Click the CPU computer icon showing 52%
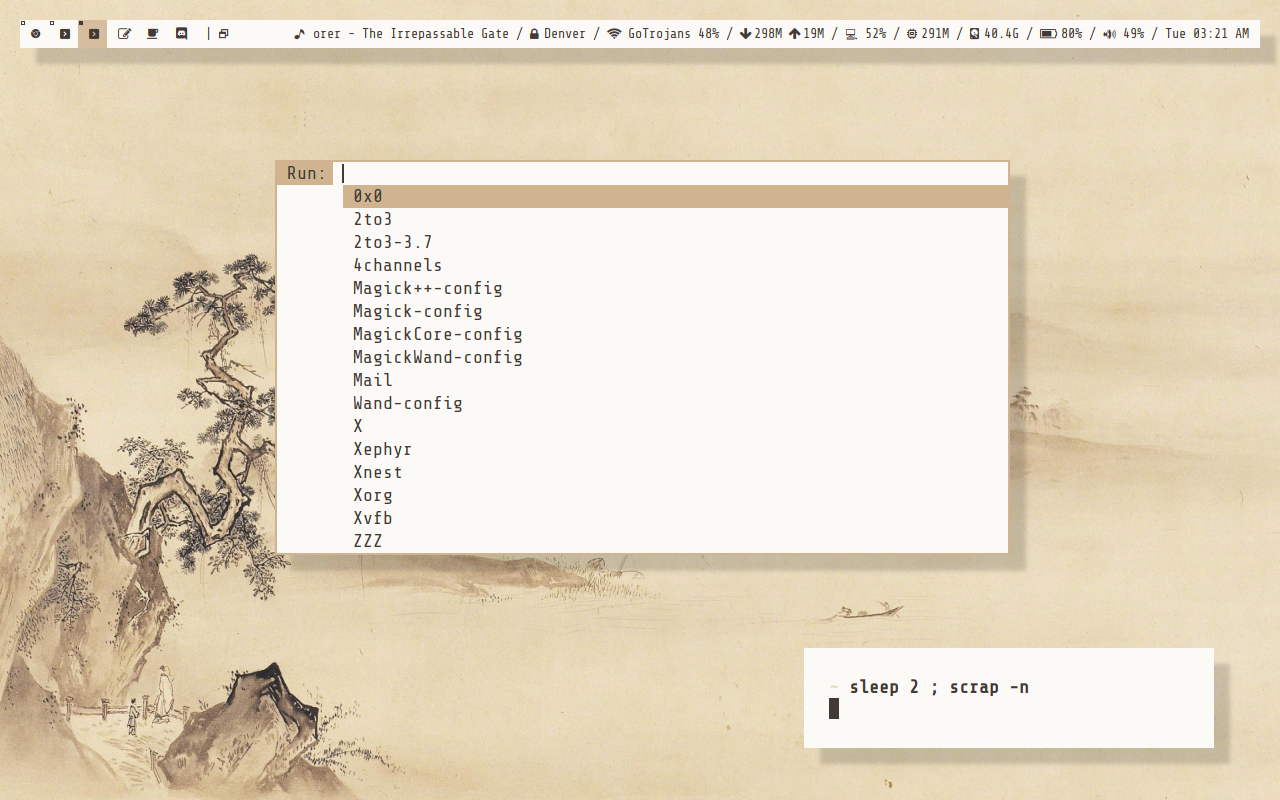This screenshot has width=1280, height=800. tap(851, 34)
